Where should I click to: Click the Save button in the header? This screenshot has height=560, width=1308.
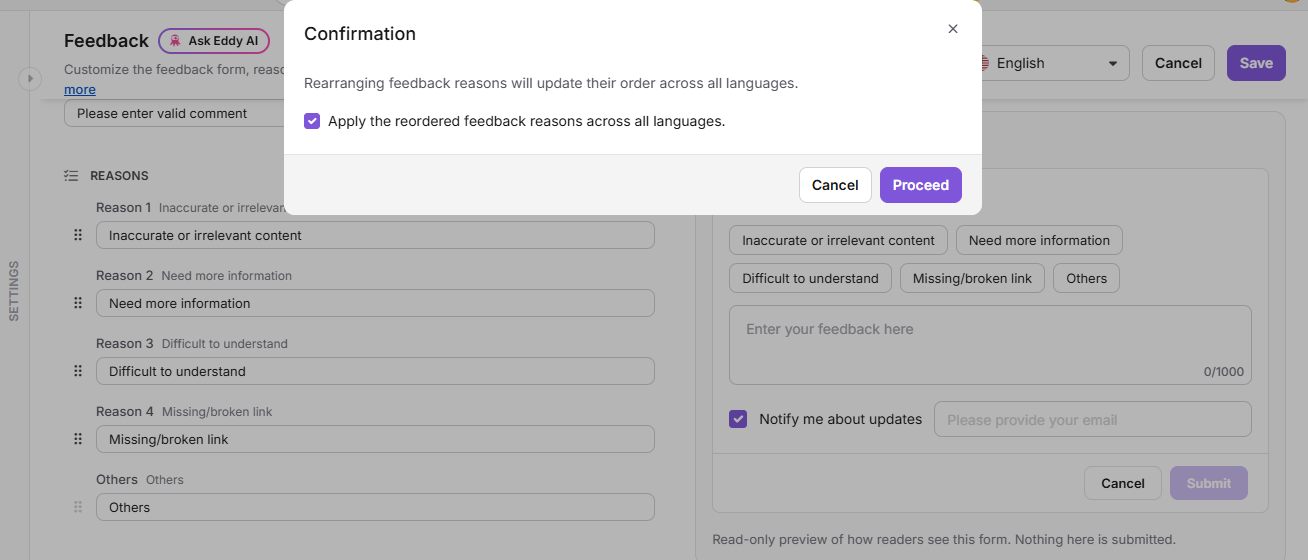[1256, 63]
